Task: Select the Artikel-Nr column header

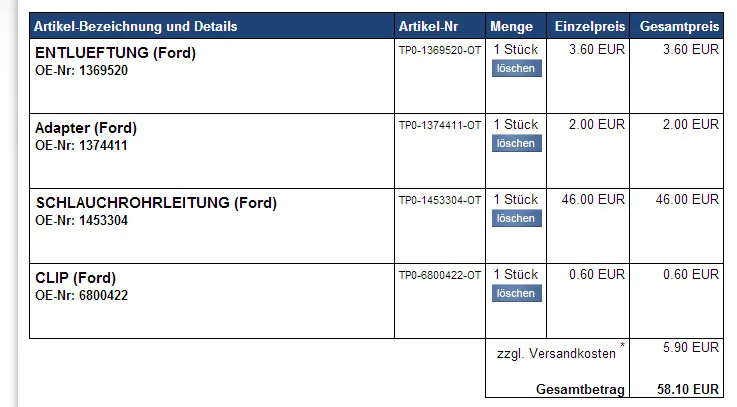Action: tap(427, 26)
